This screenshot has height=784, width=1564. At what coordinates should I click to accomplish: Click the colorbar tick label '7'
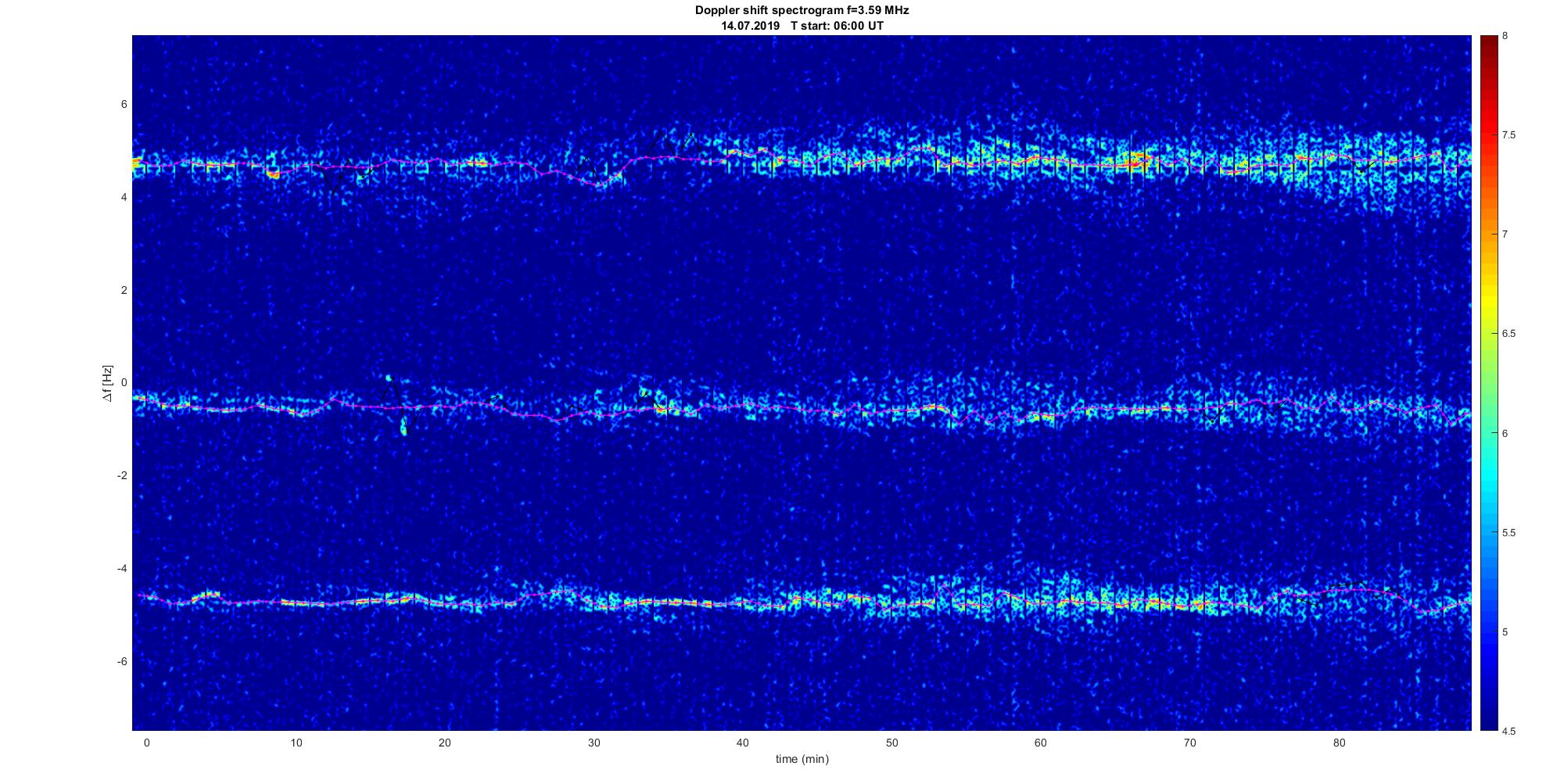[x=1505, y=234]
